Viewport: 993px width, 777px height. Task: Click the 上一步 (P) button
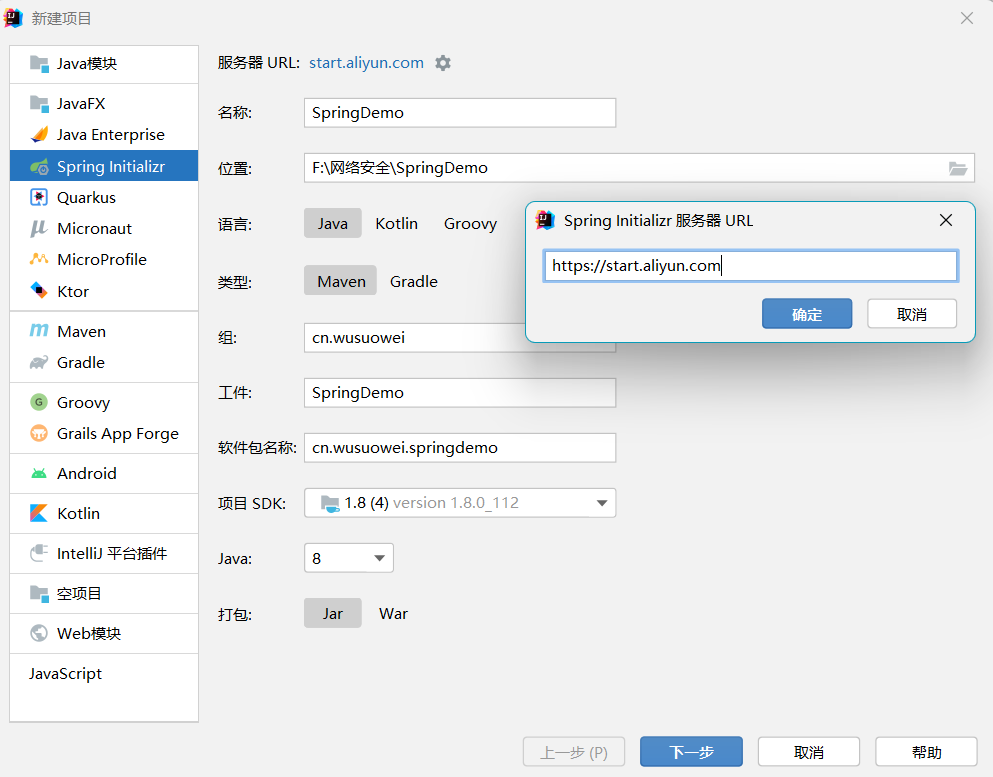pyautogui.click(x=574, y=752)
